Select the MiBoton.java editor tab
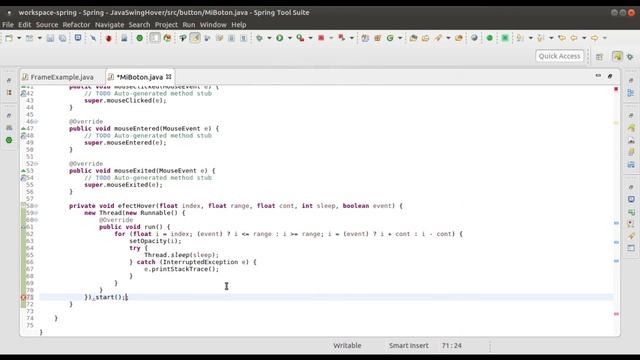Image resolution: width=640 pixels, height=360 pixels. [139, 77]
